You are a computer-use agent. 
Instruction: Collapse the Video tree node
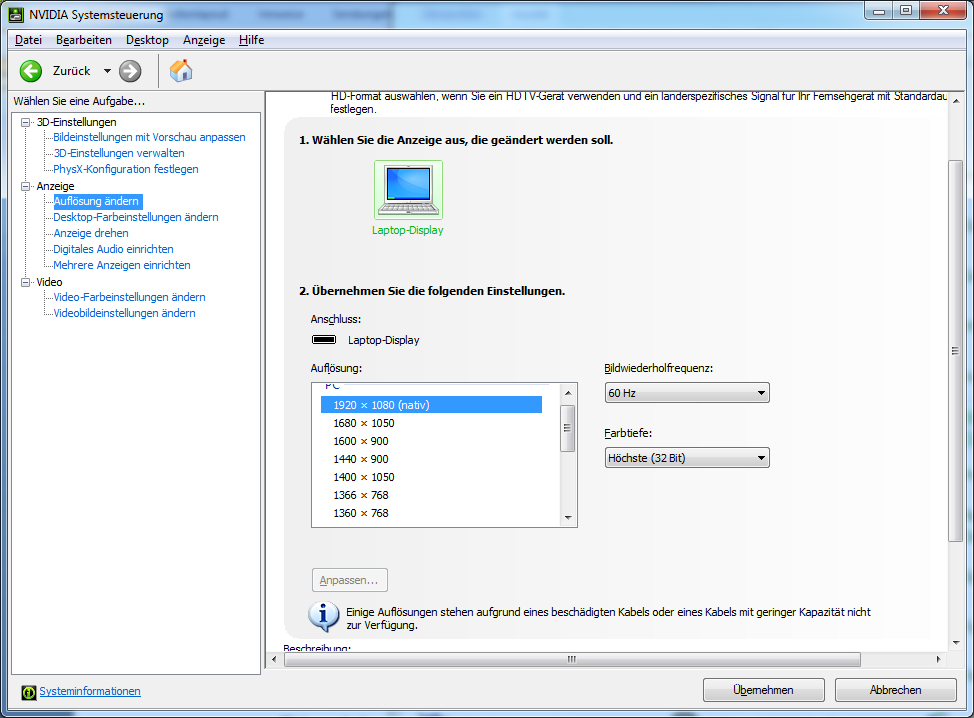point(25,282)
